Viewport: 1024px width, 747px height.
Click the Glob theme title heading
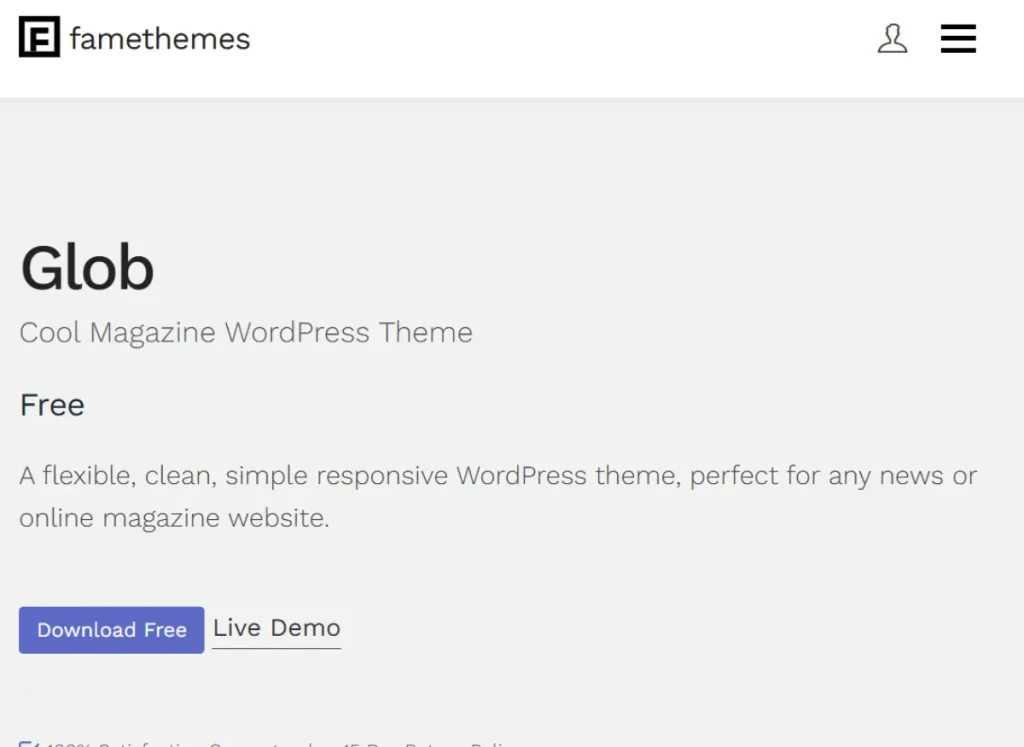(87, 268)
